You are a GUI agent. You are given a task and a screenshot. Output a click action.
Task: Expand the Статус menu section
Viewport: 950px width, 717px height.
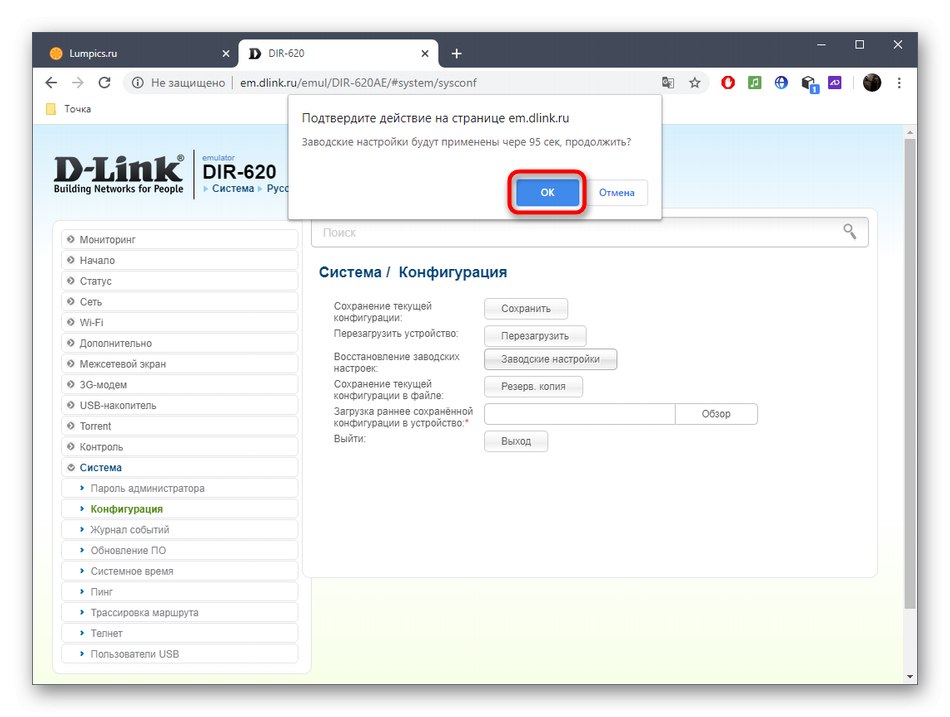tap(179, 281)
